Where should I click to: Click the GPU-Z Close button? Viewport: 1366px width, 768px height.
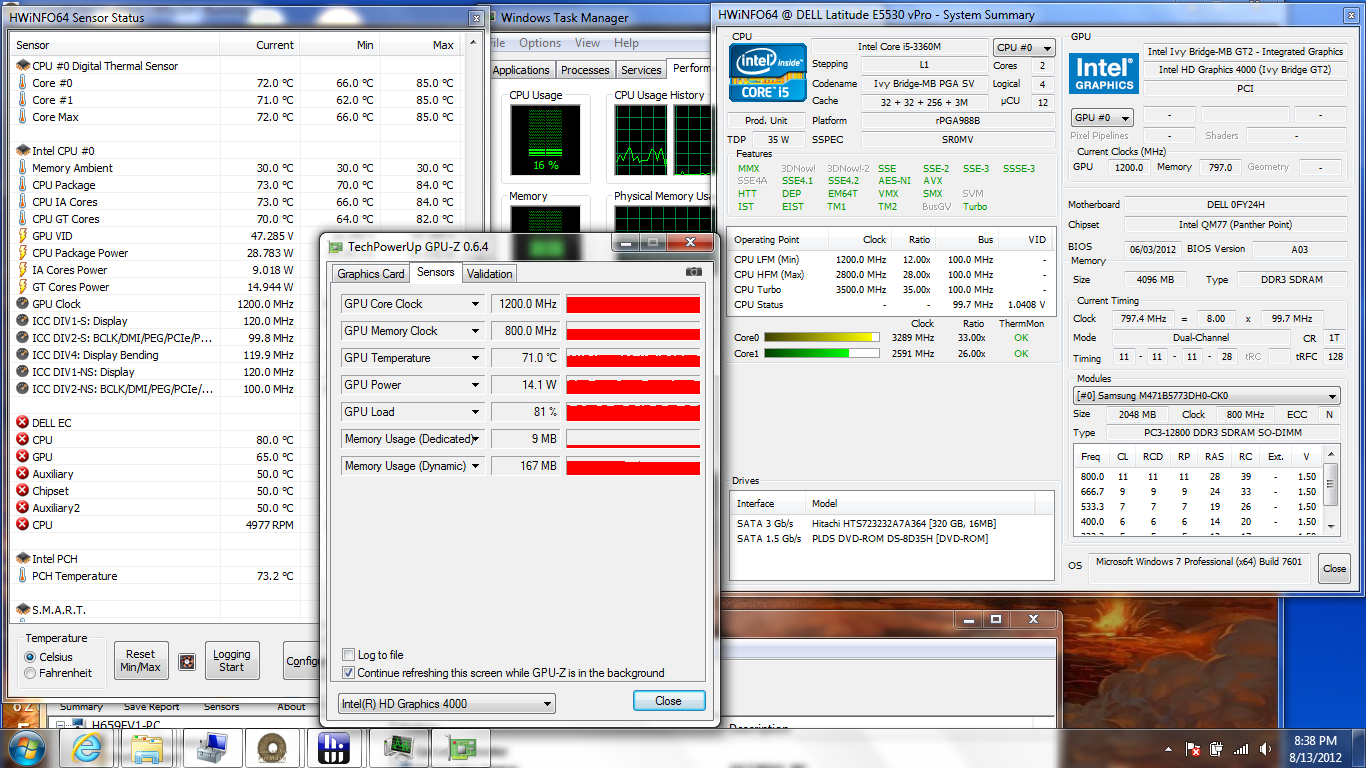coord(669,701)
